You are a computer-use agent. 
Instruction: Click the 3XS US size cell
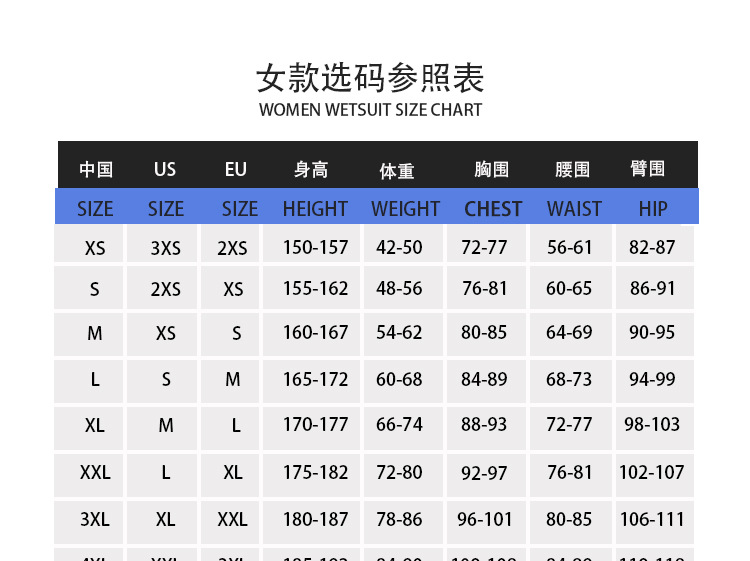click(x=166, y=248)
